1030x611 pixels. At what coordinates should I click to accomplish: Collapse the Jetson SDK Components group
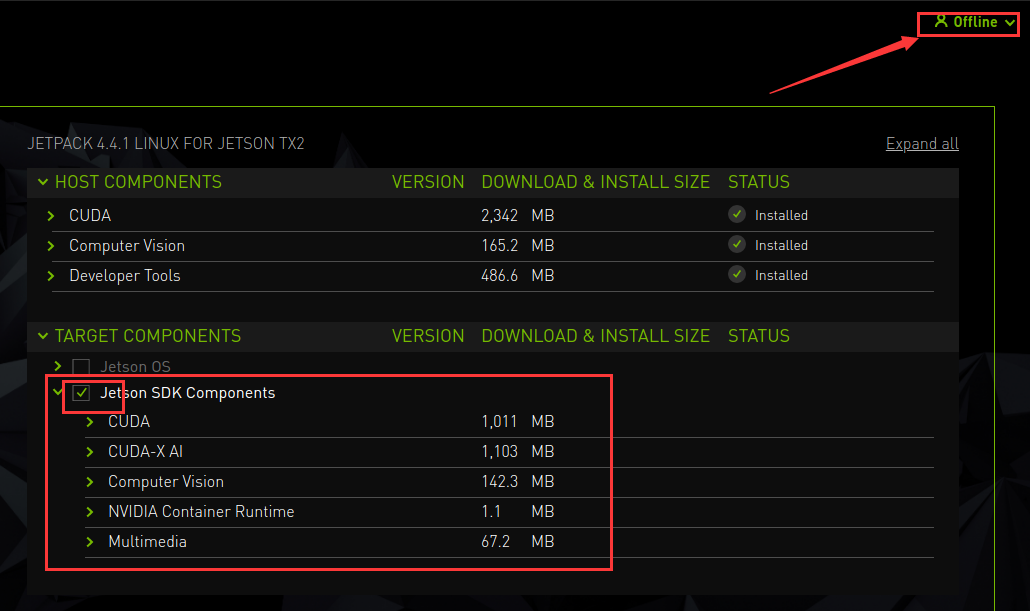point(57,392)
